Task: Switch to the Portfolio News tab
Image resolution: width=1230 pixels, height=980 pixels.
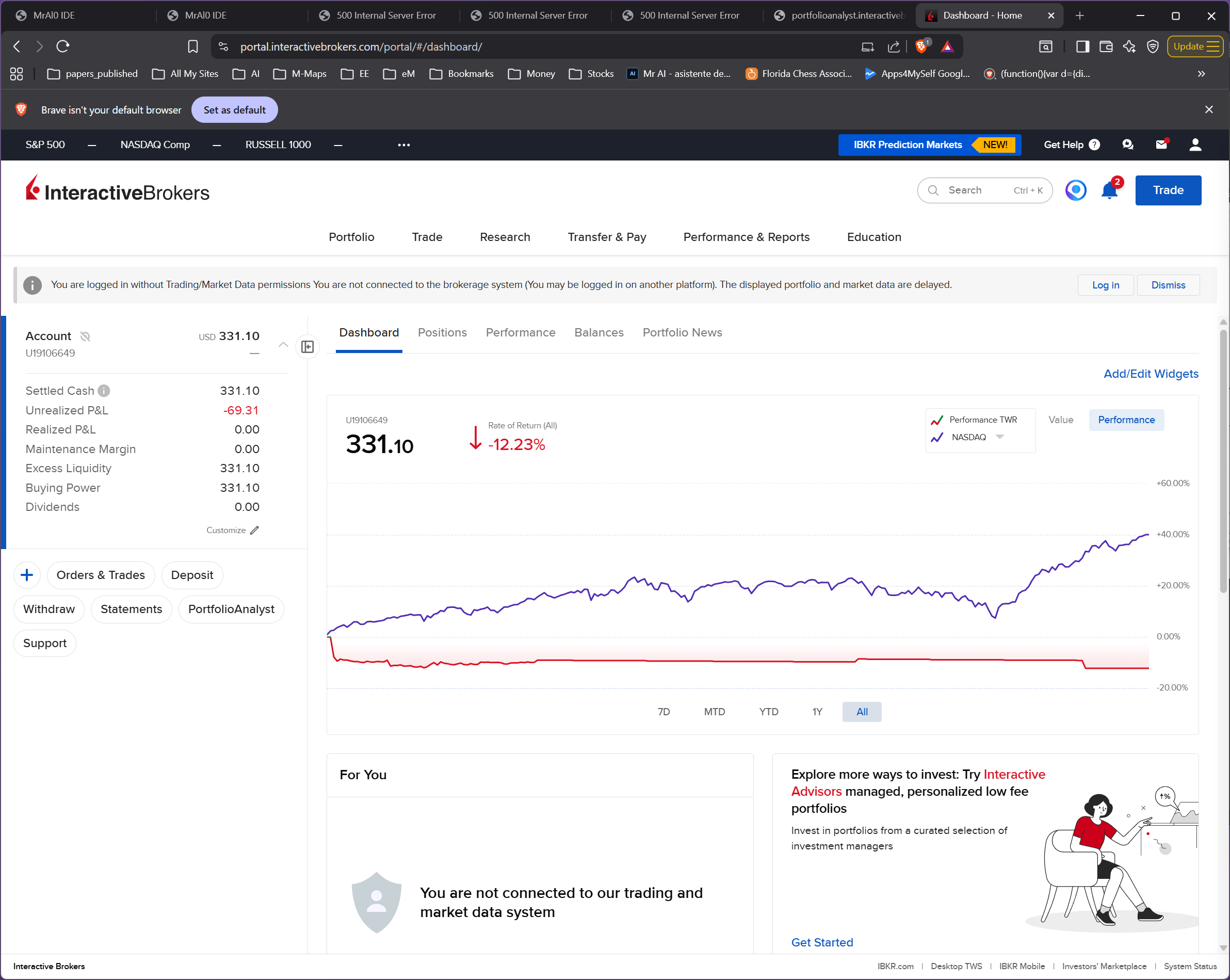Action: 682,332
